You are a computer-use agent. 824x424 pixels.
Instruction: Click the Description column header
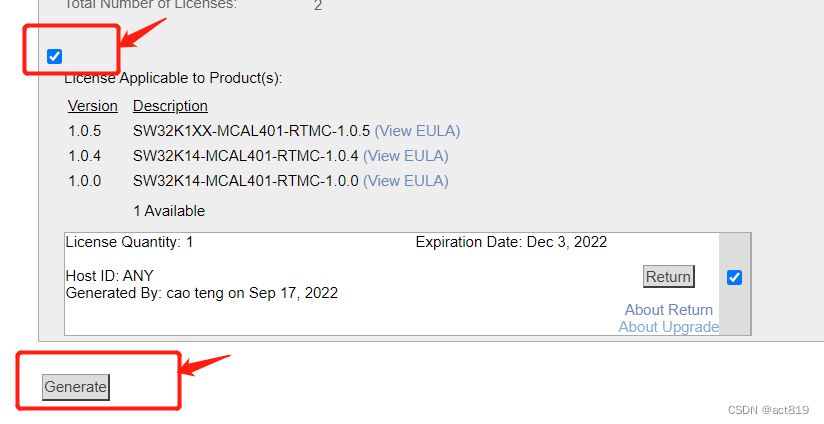pyautogui.click(x=170, y=106)
